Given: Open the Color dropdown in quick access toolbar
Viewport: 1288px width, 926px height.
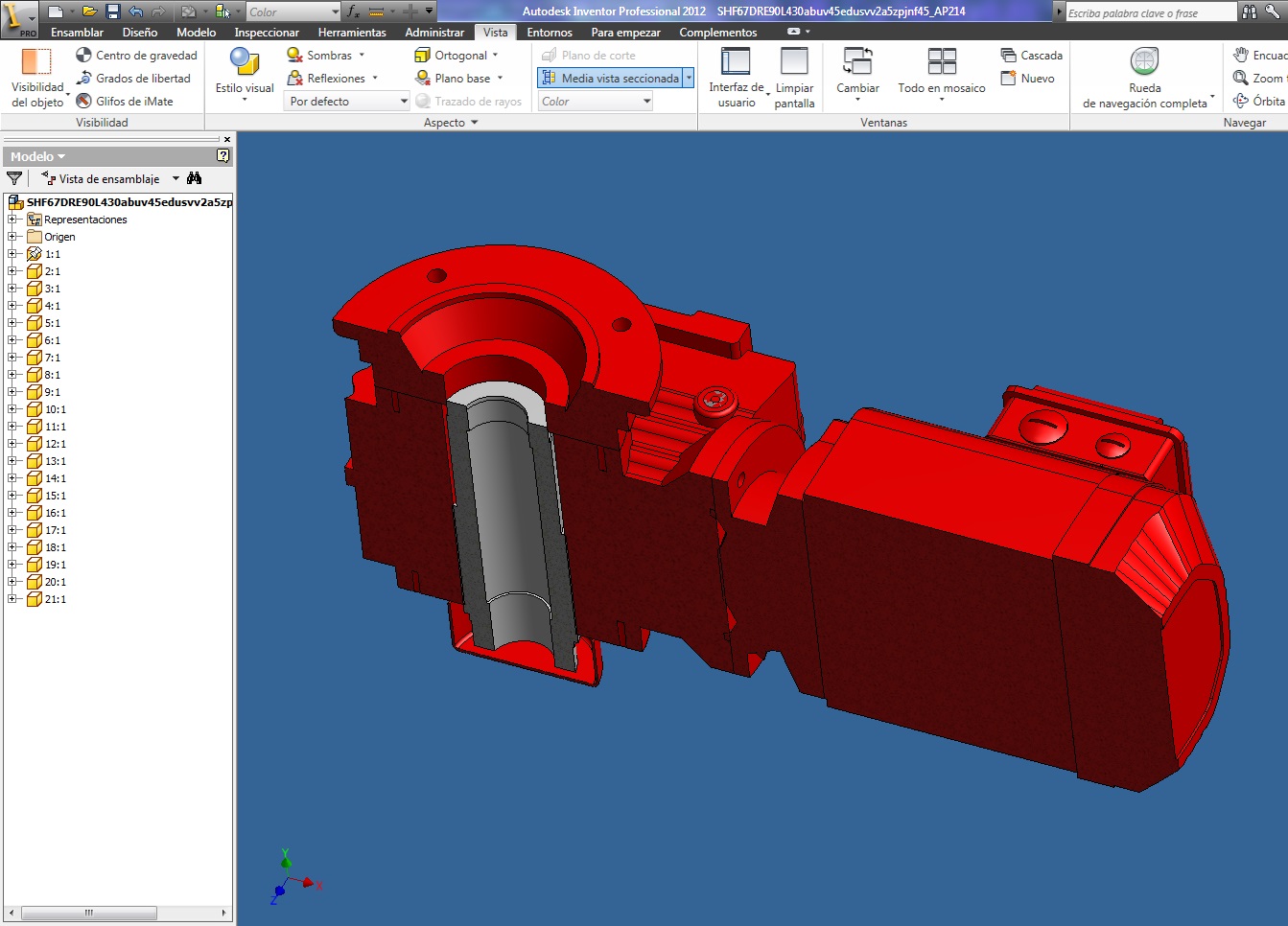Looking at the screenshot, I should point(293,12).
